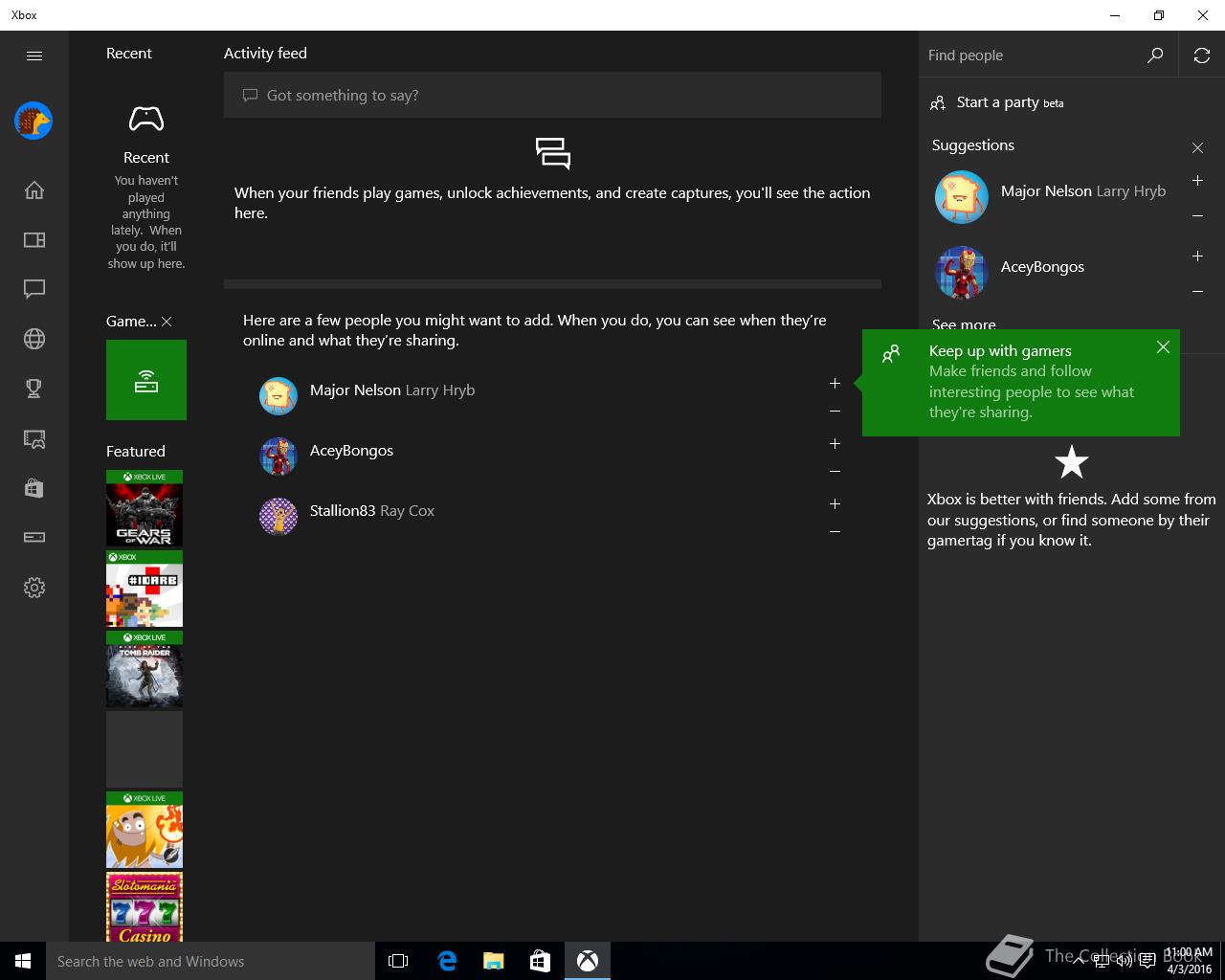Open Slotomania Casino featured thumbnail
This screenshot has height=980, width=1225.
click(145, 906)
